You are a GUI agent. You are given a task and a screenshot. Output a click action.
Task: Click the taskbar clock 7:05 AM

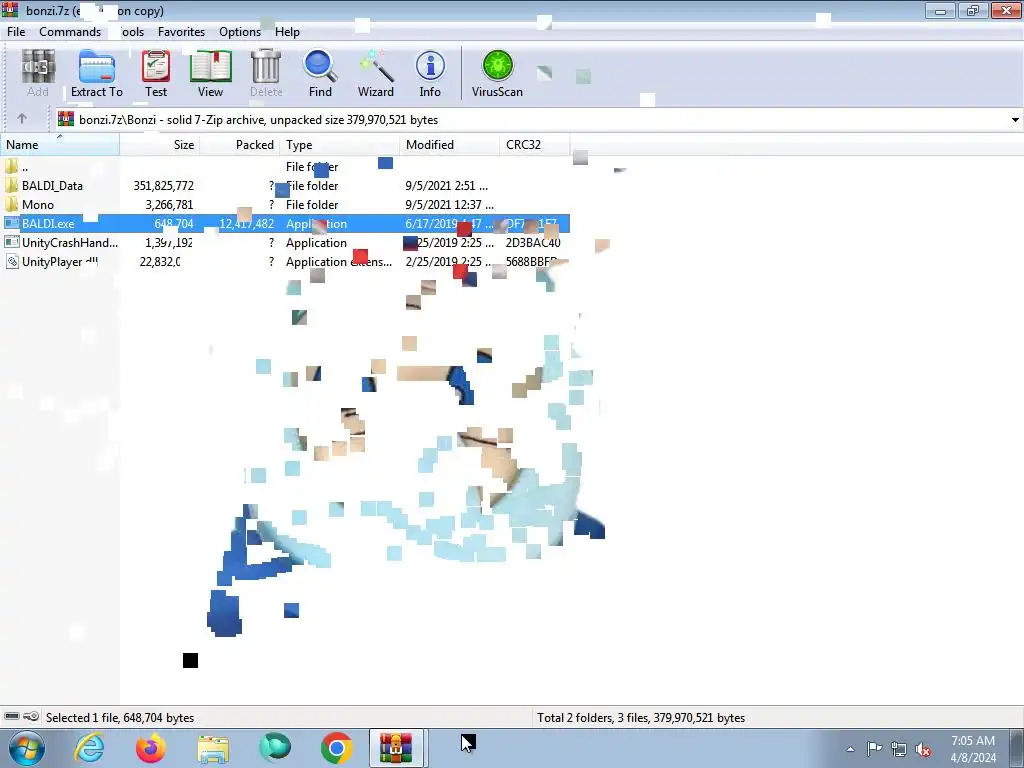coord(972,741)
